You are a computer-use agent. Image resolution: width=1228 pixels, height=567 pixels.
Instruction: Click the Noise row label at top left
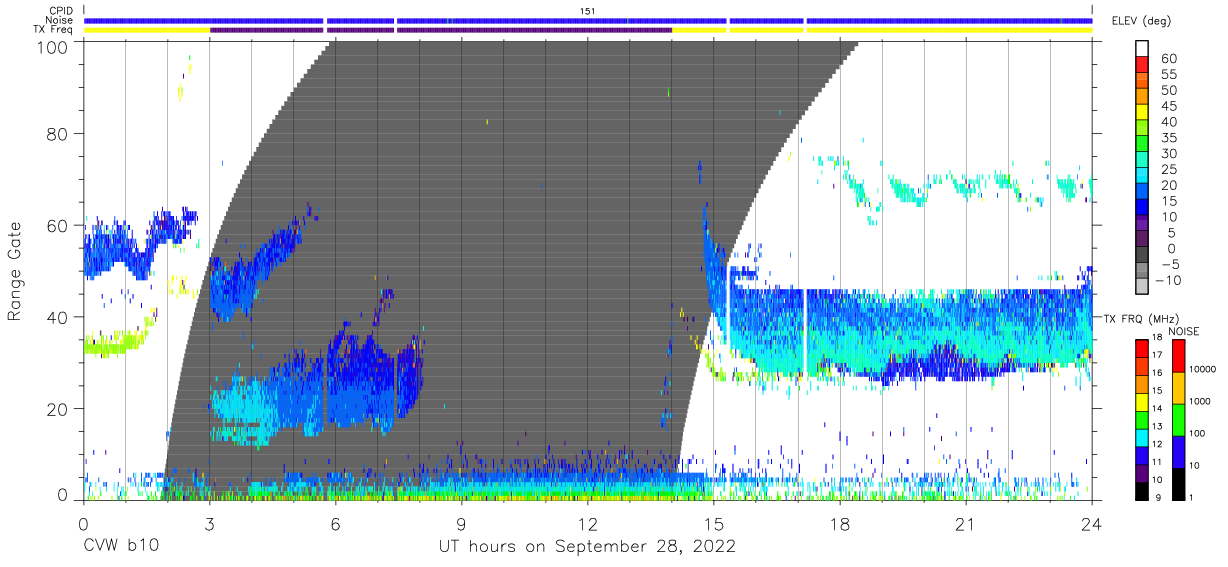pos(61,20)
